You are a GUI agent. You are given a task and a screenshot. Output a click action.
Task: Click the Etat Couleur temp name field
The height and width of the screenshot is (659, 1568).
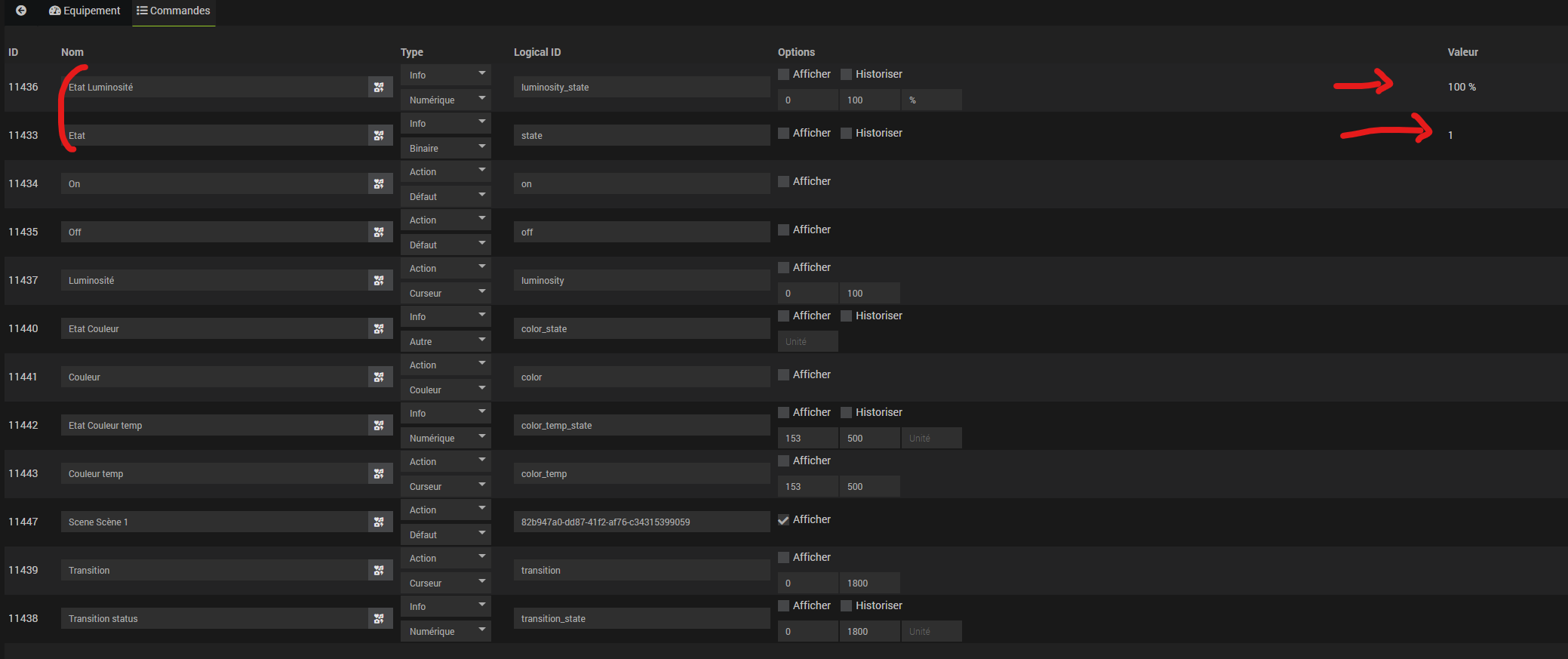click(x=214, y=426)
